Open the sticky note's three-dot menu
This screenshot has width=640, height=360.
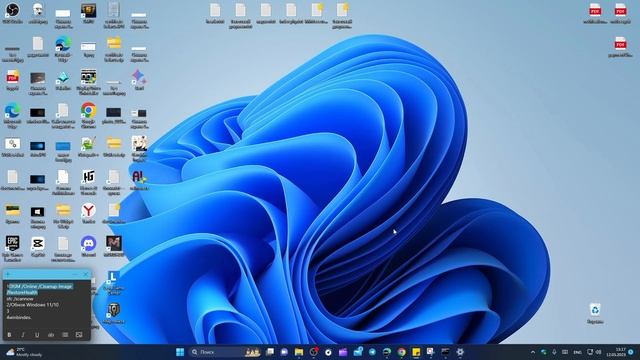tap(75, 274)
